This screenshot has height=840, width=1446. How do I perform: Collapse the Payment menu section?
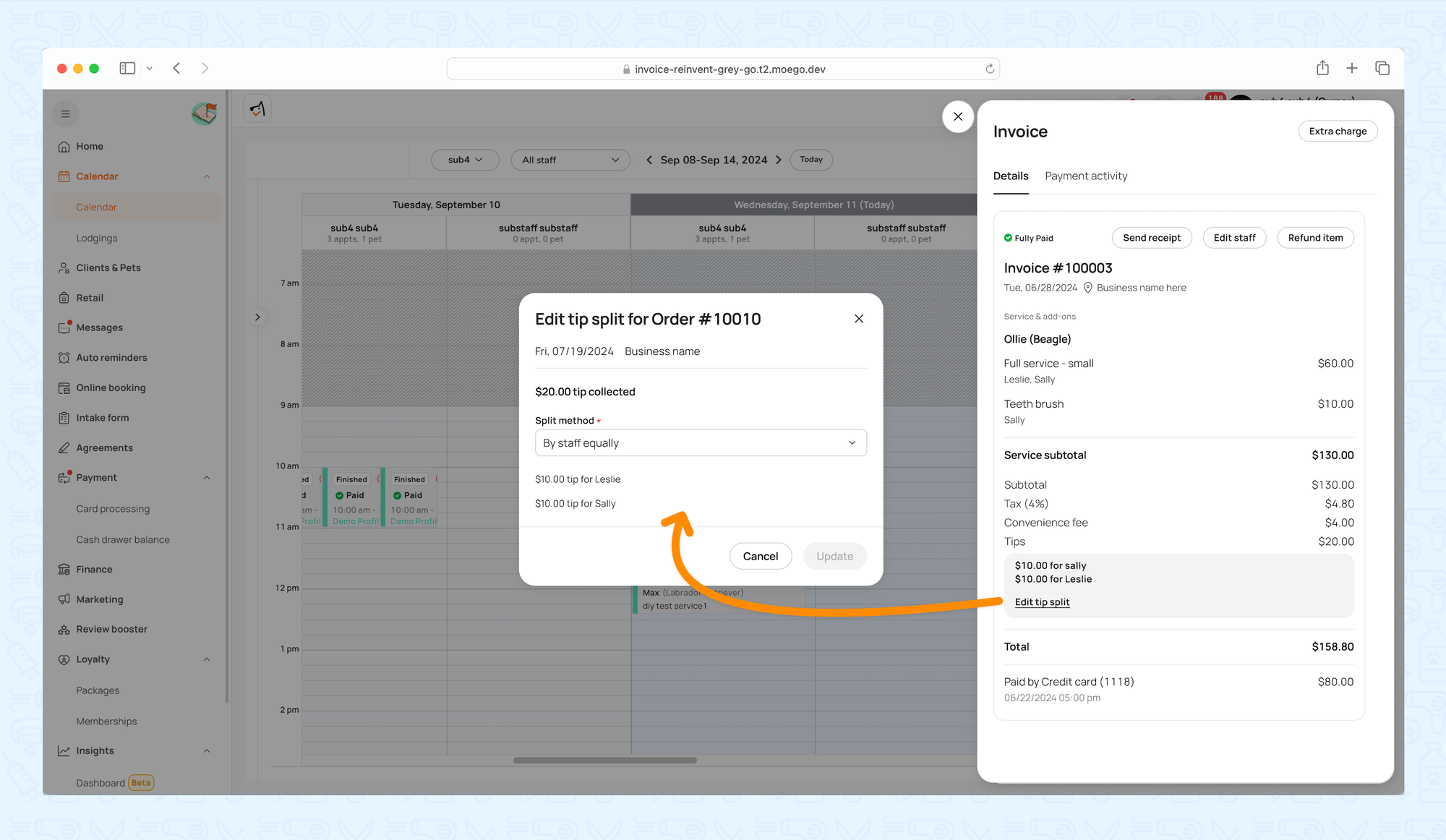click(x=207, y=478)
